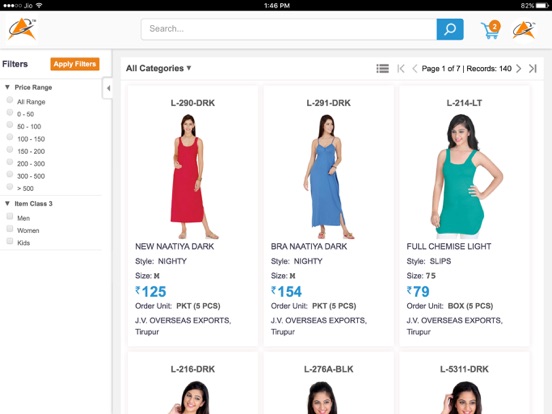The image size is (552, 414).
Task: Select the 0 - 50 price range
Action: (x=10, y=112)
